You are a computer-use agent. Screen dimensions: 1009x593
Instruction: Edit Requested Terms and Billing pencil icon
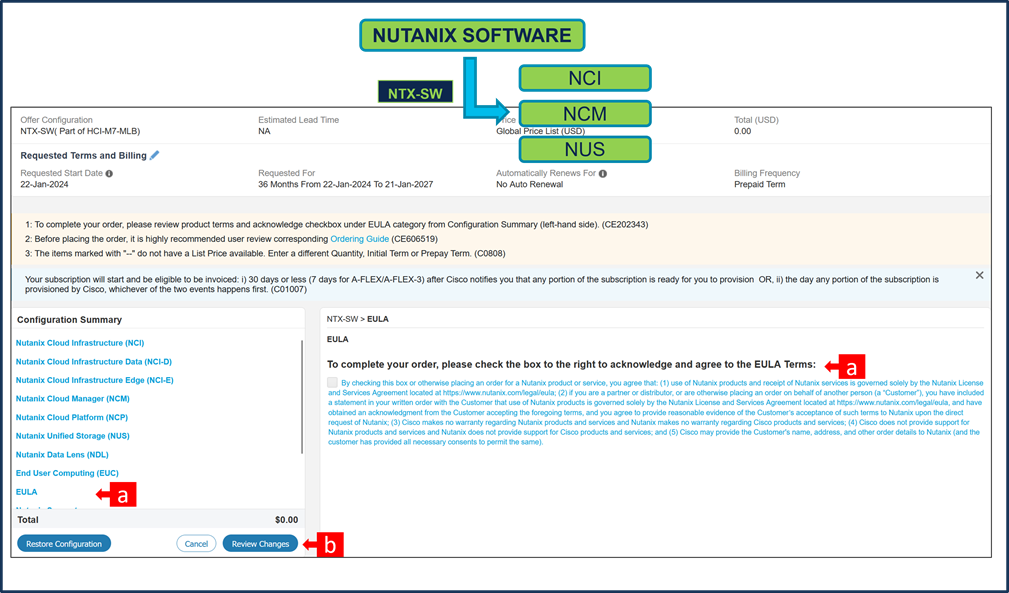pos(154,156)
